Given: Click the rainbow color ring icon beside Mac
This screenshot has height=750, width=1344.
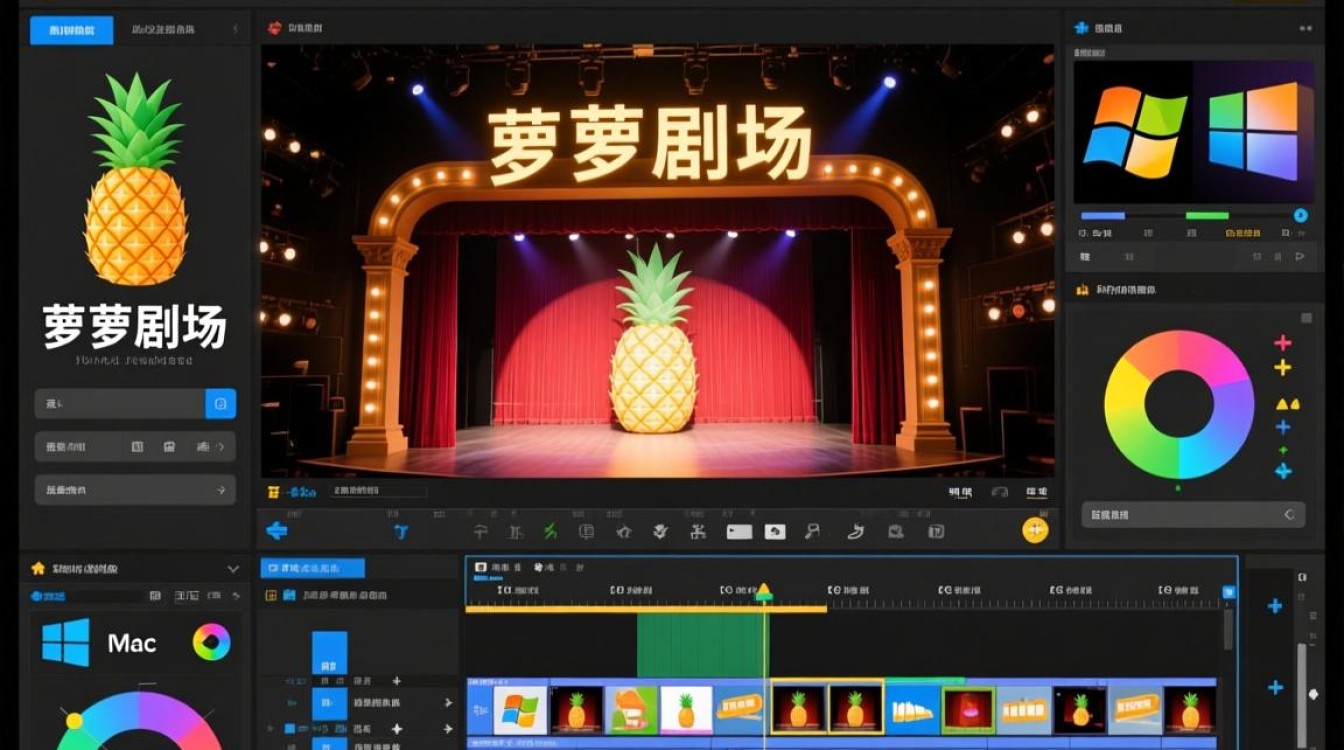Looking at the screenshot, I should (211, 642).
